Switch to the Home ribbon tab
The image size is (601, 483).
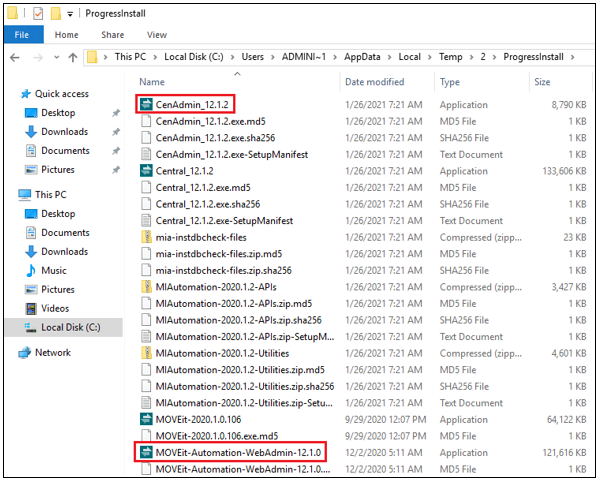66,35
